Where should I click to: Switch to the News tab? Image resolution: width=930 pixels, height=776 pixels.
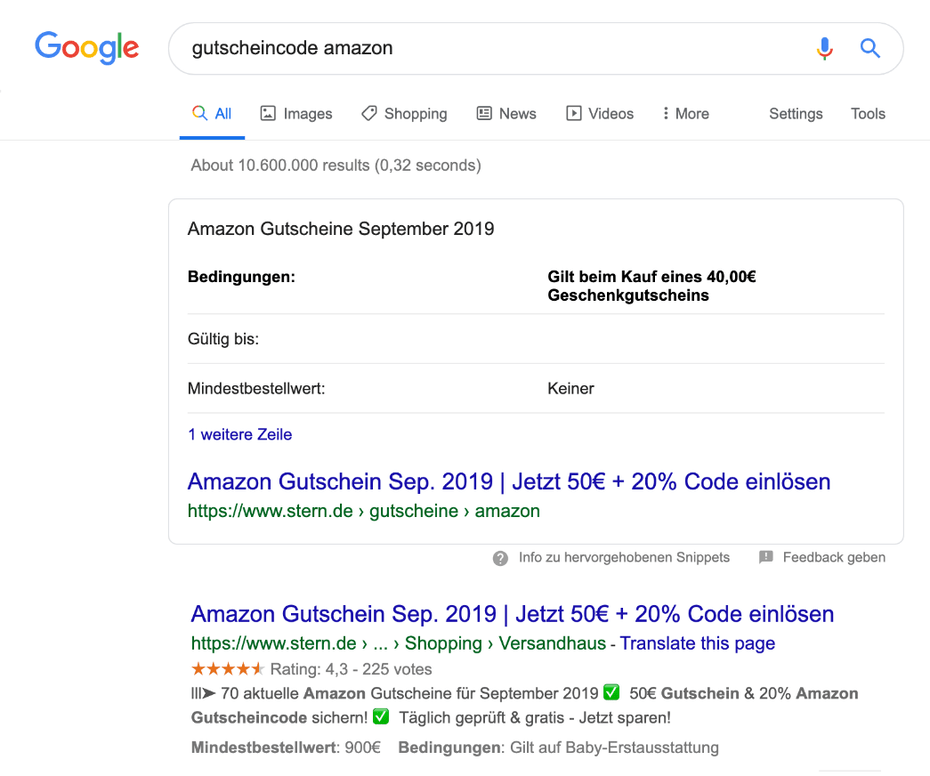point(506,114)
